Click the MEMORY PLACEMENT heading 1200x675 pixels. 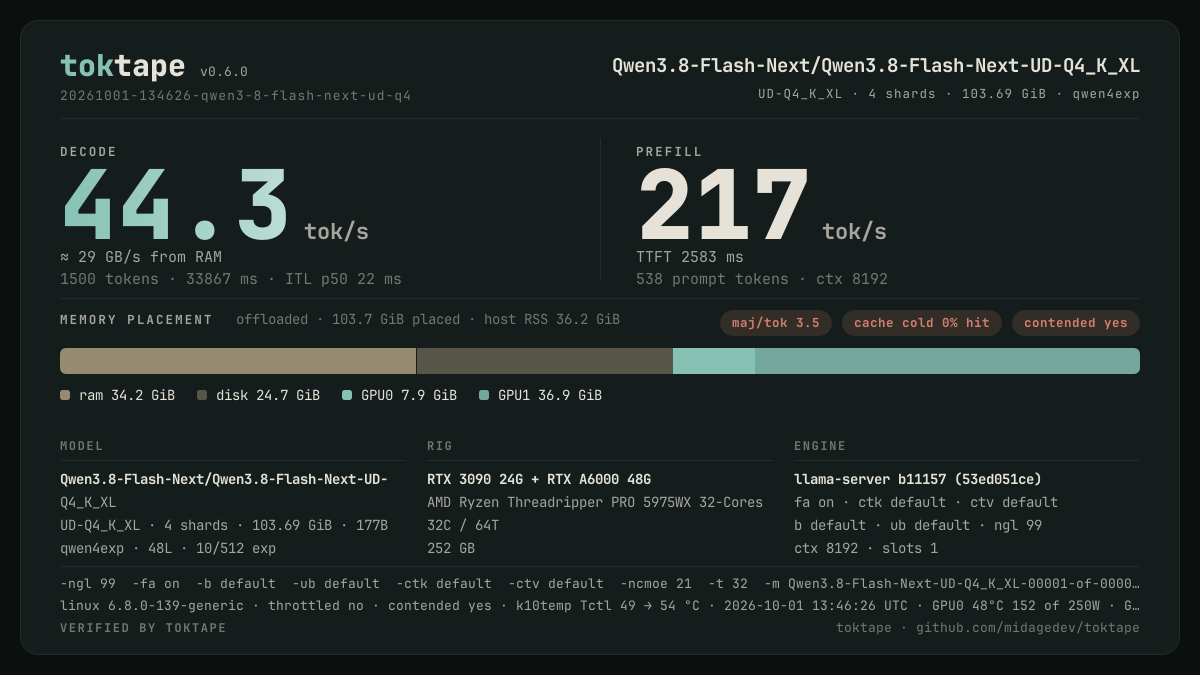coord(136,320)
